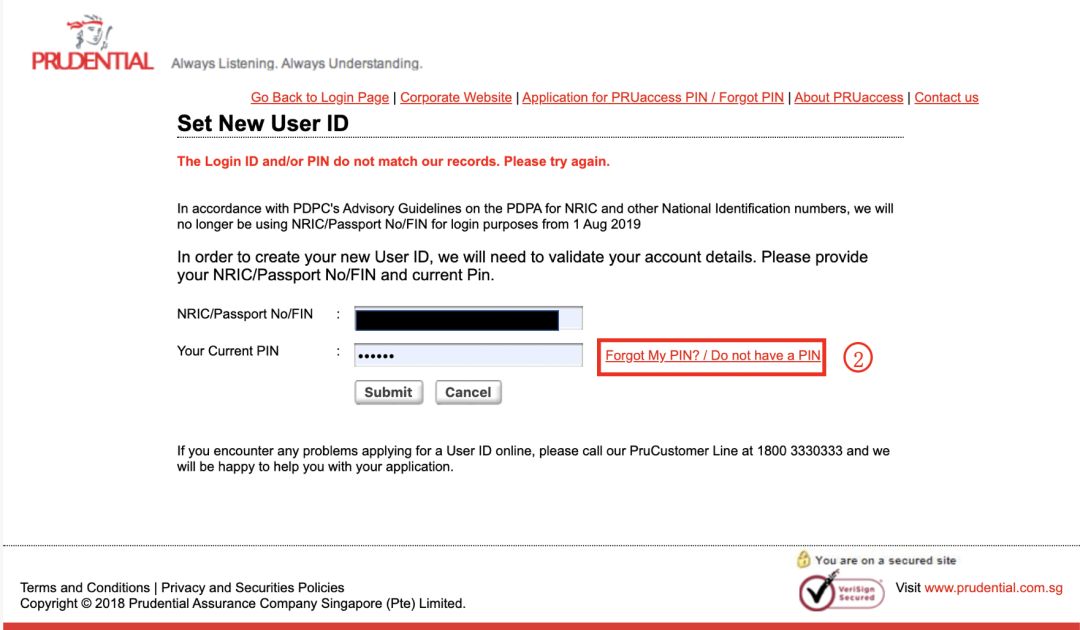This screenshot has height=630, width=1080.
Task: Click the red login error message
Action: 393,162
